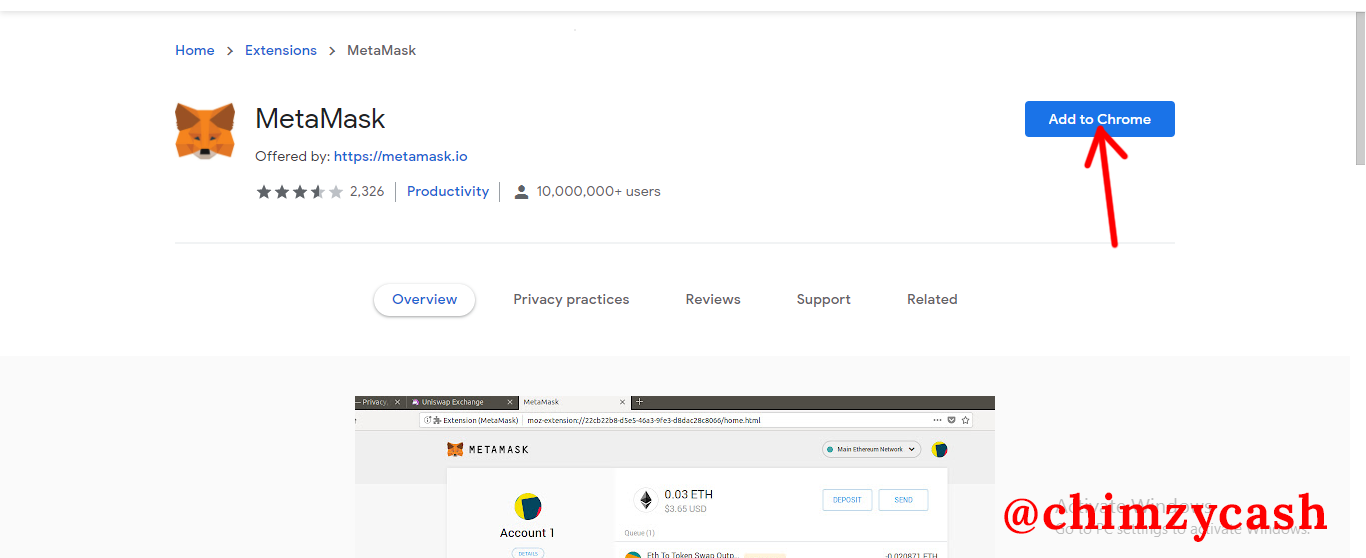Click the MetaMask preview screenshot image

pyautogui.click(x=675, y=477)
